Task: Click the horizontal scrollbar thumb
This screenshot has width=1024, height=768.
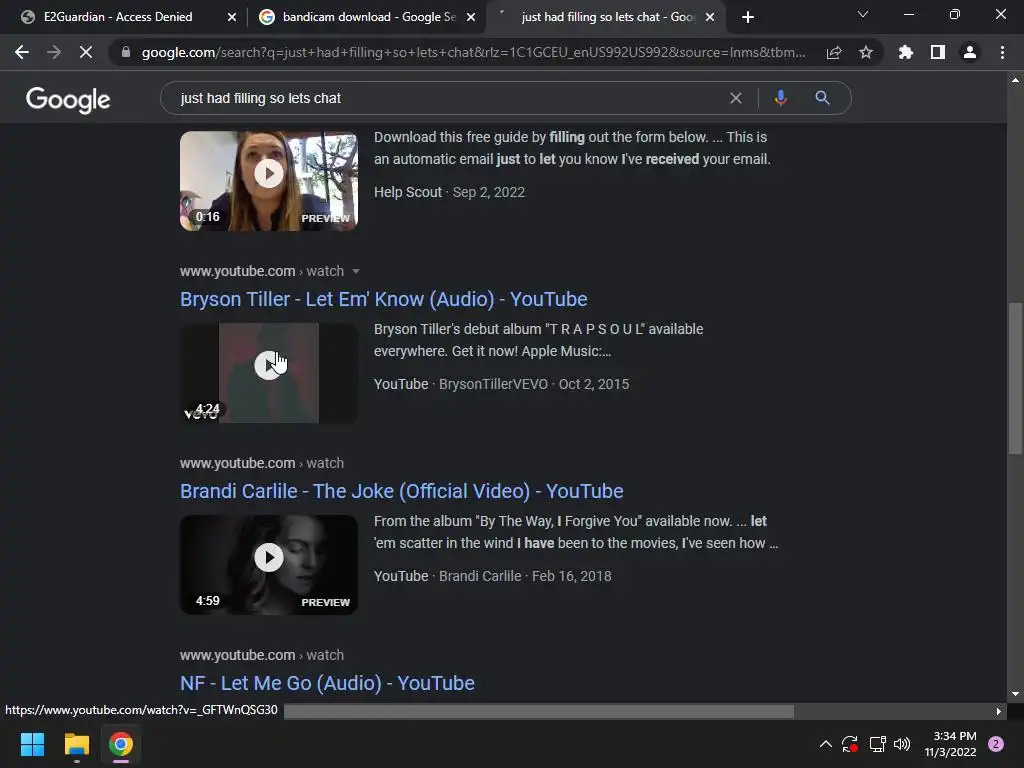Action: point(539,711)
